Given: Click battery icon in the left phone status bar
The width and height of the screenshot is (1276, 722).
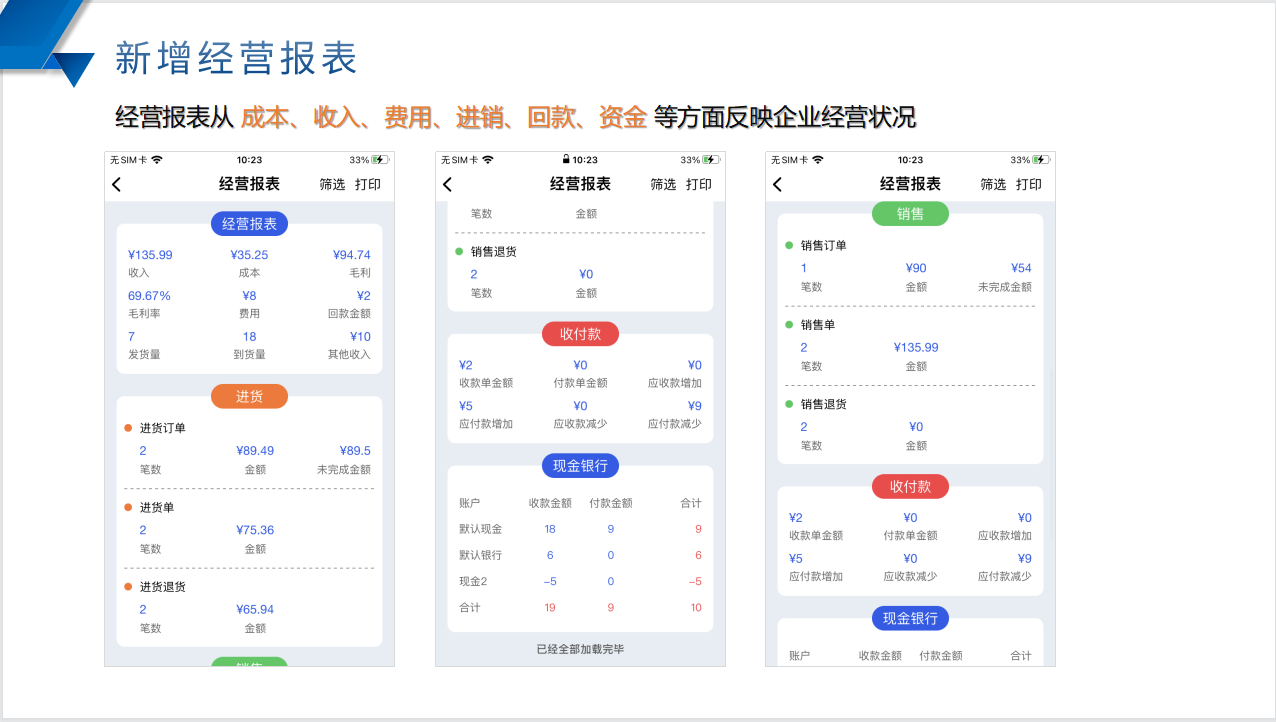Looking at the screenshot, I should point(380,160).
